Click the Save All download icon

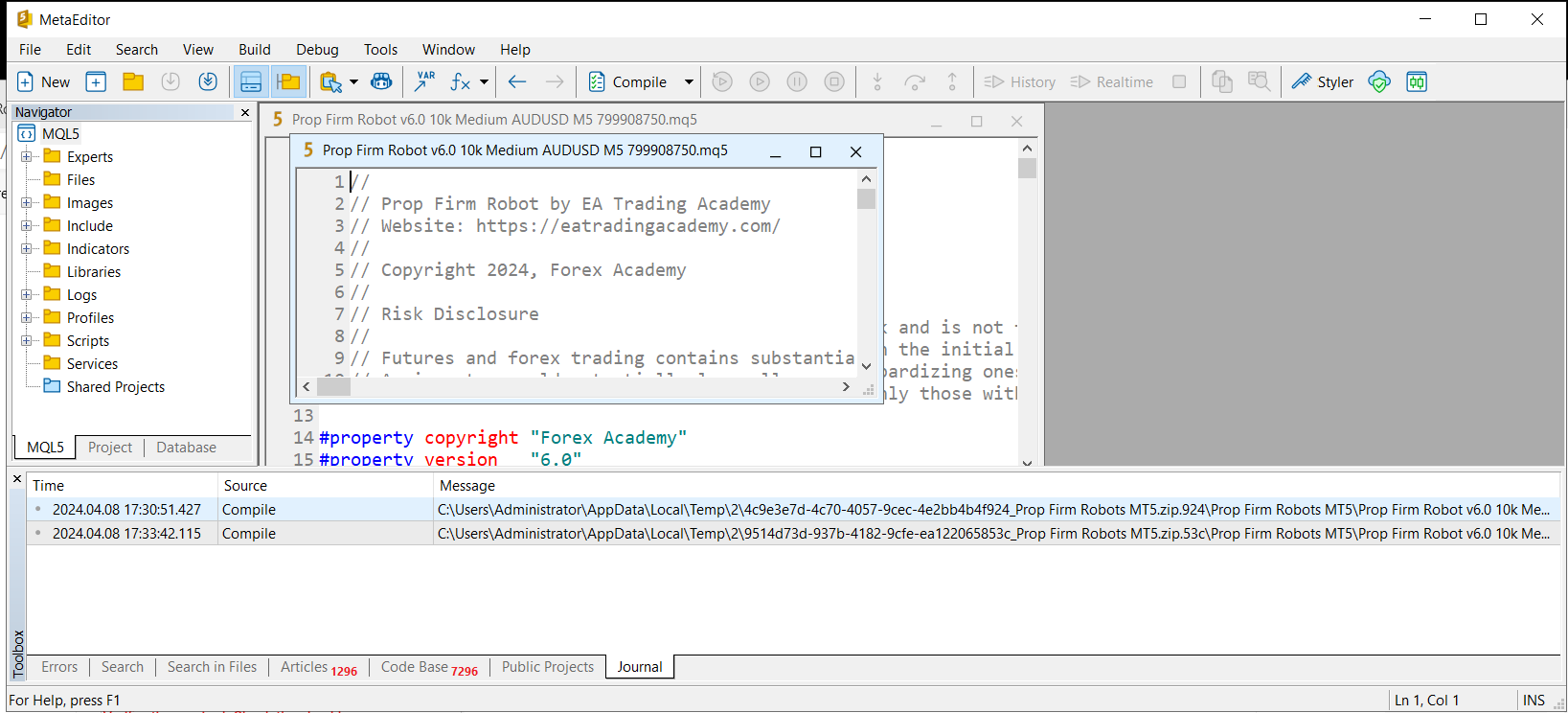(x=208, y=82)
